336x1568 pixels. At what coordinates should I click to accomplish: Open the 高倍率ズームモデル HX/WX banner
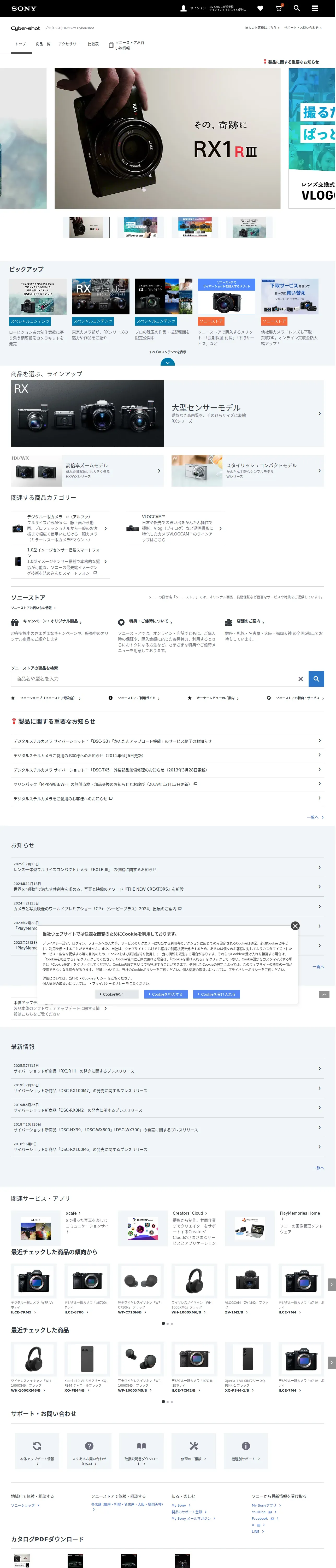pos(87,470)
